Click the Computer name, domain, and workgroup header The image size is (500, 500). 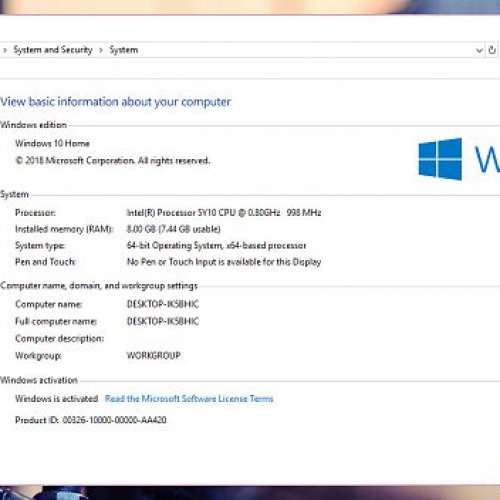(x=99, y=286)
